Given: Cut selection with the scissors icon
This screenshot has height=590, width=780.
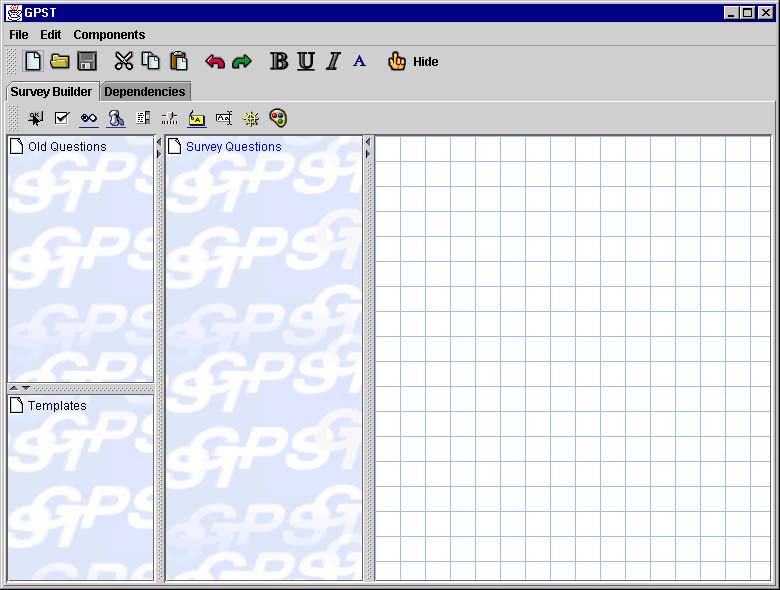Looking at the screenshot, I should pyautogui.click(x=124, y=61).
